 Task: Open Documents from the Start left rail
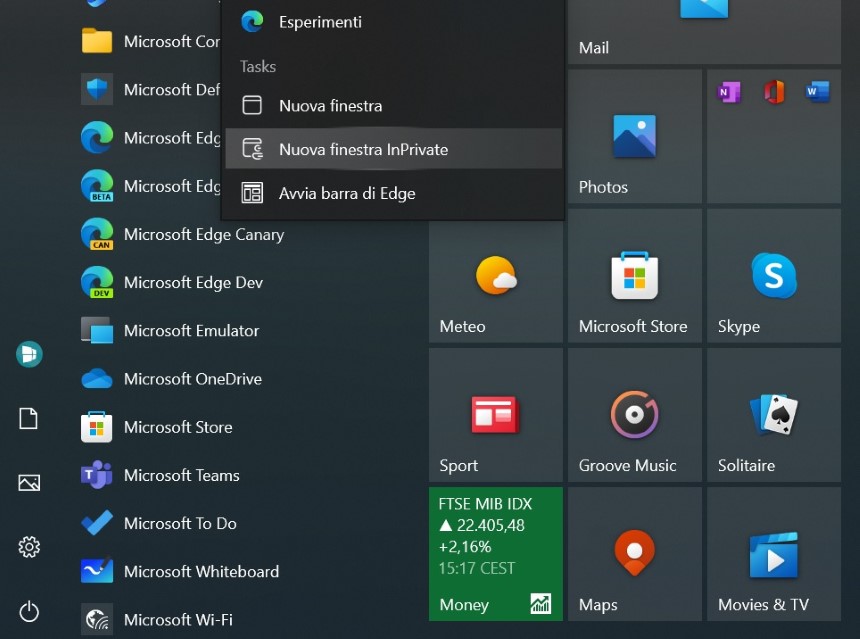pos(29,419)
